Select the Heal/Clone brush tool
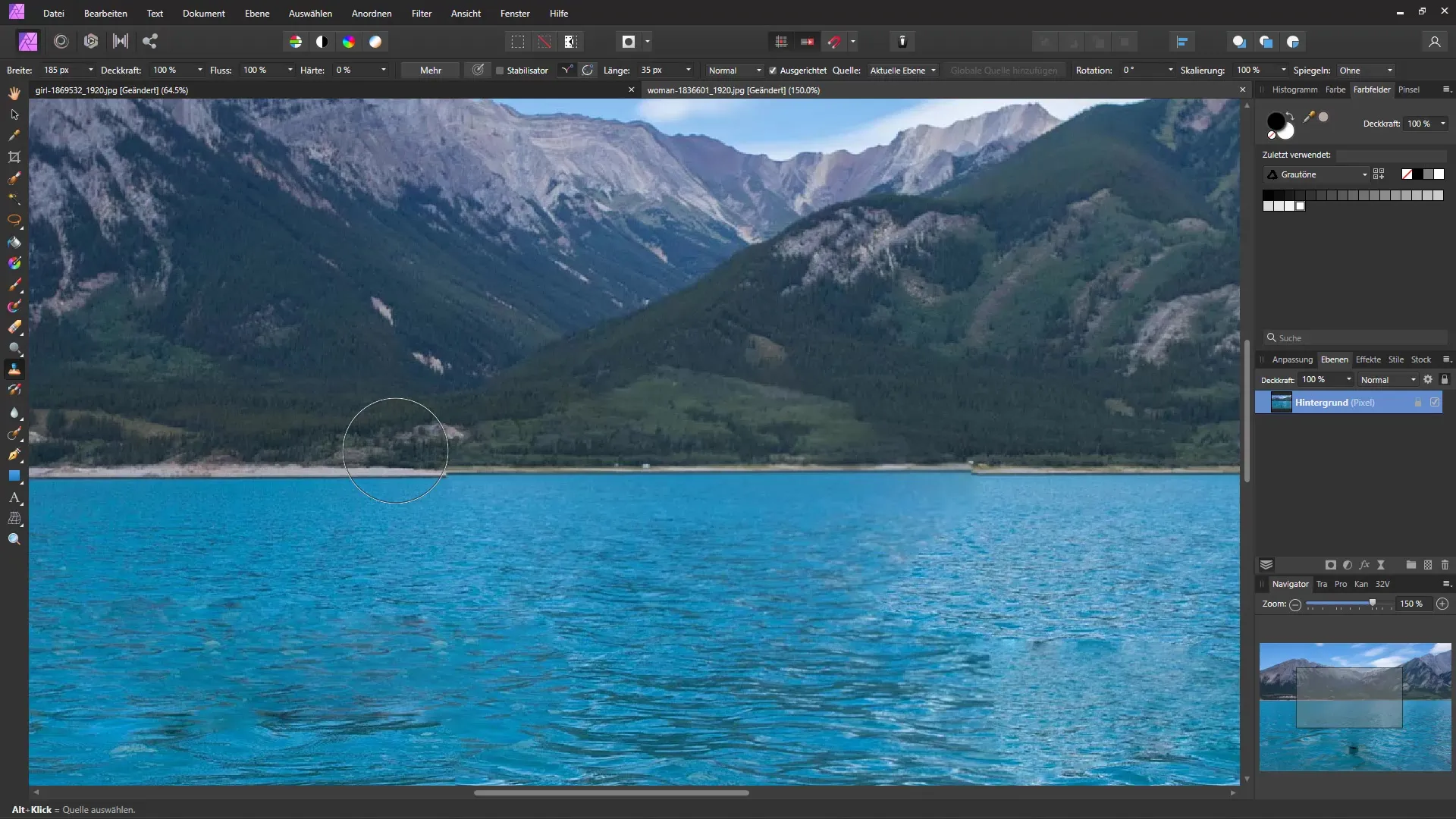 click(14, 370)
